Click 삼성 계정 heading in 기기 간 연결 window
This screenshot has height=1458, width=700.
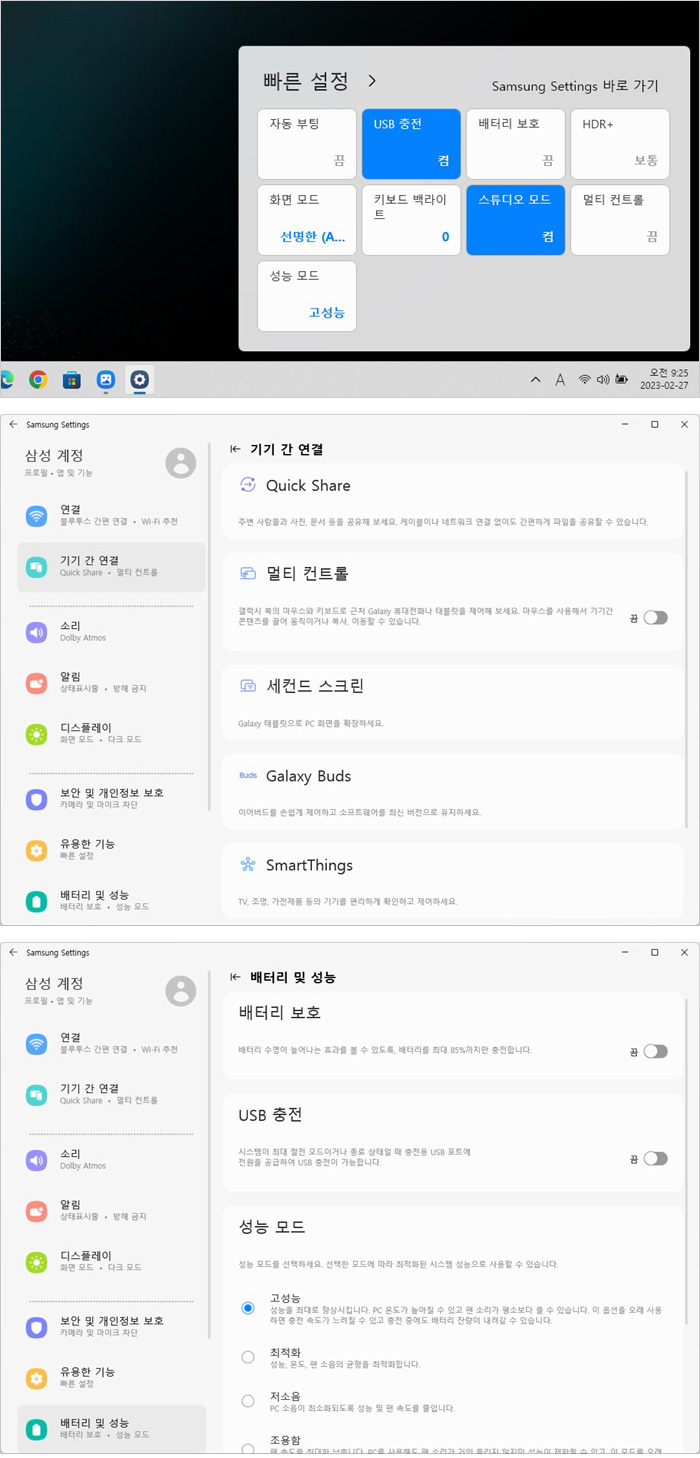54,455
